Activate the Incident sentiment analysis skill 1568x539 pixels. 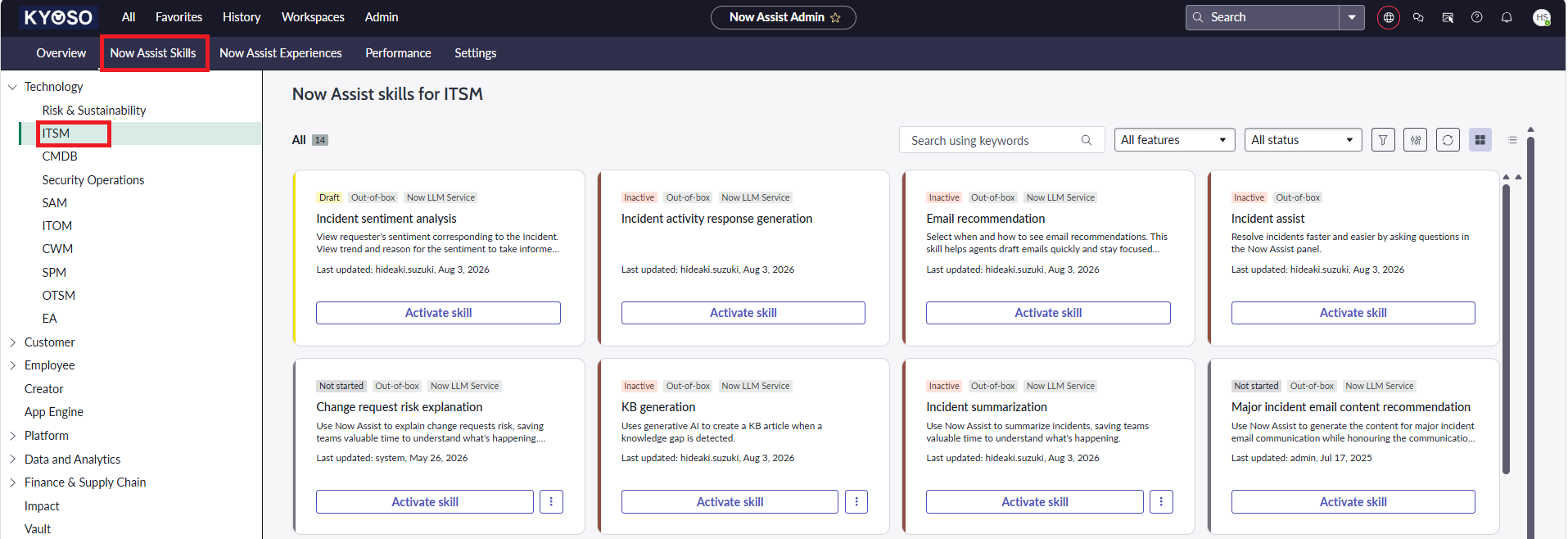[x=438, y=313]
